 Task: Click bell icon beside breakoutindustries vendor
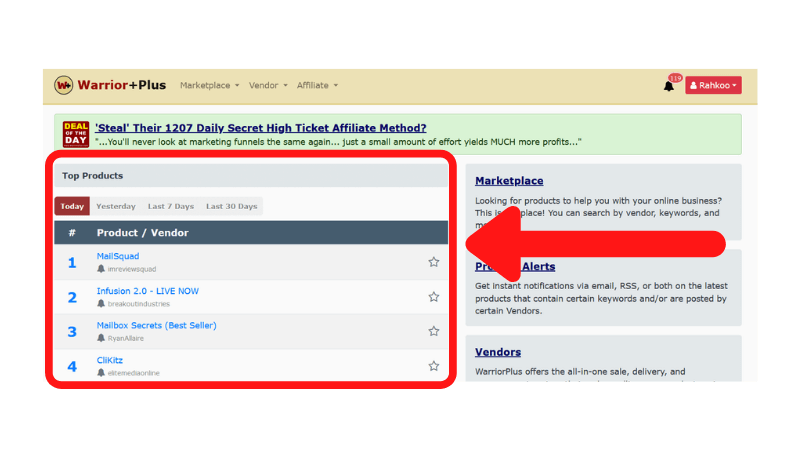coord(101,304)
